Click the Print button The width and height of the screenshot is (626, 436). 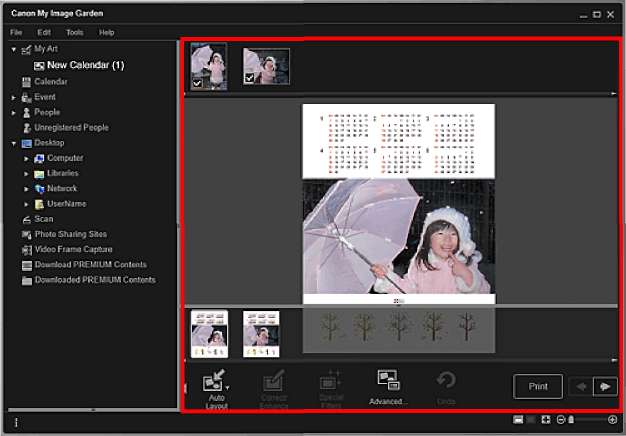(537, 386)
